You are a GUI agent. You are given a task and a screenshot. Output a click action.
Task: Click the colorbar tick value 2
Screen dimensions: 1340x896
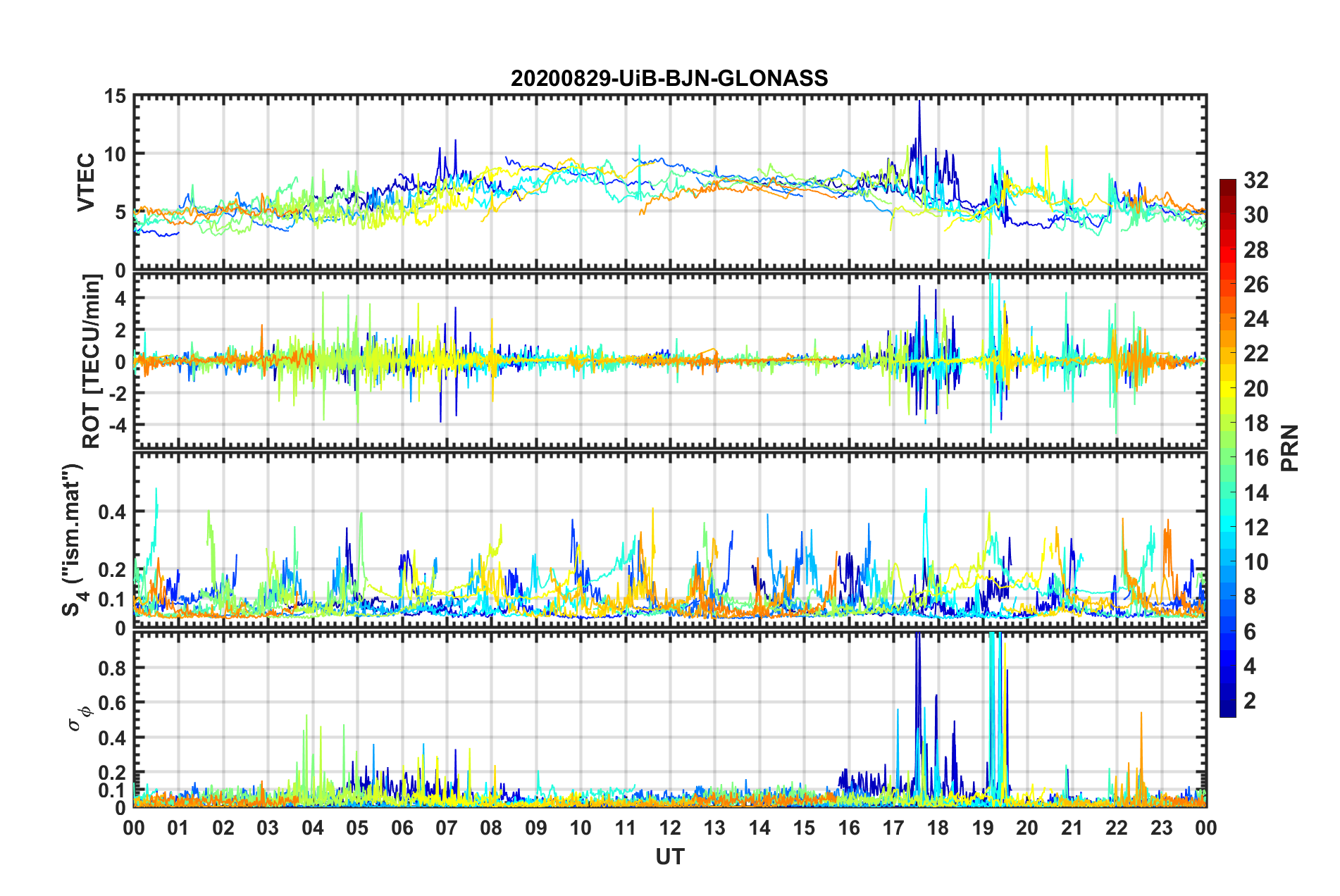point(1250,701)
